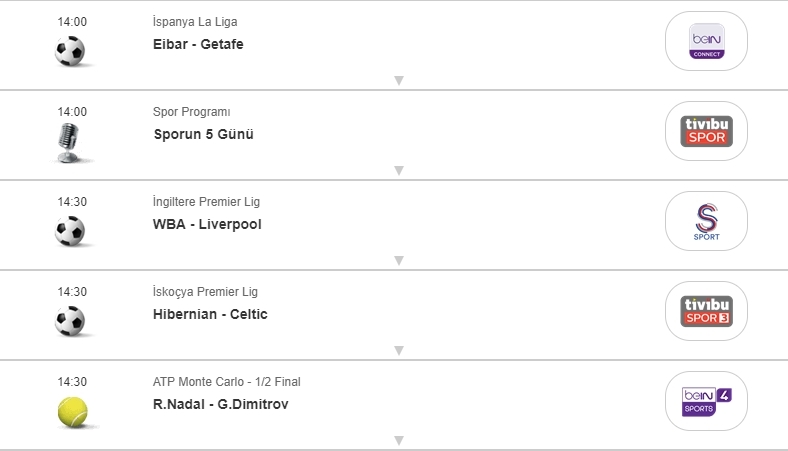
Task: Click the soccer ball icon beside Hibernian - Celtic
Action: 70,321
